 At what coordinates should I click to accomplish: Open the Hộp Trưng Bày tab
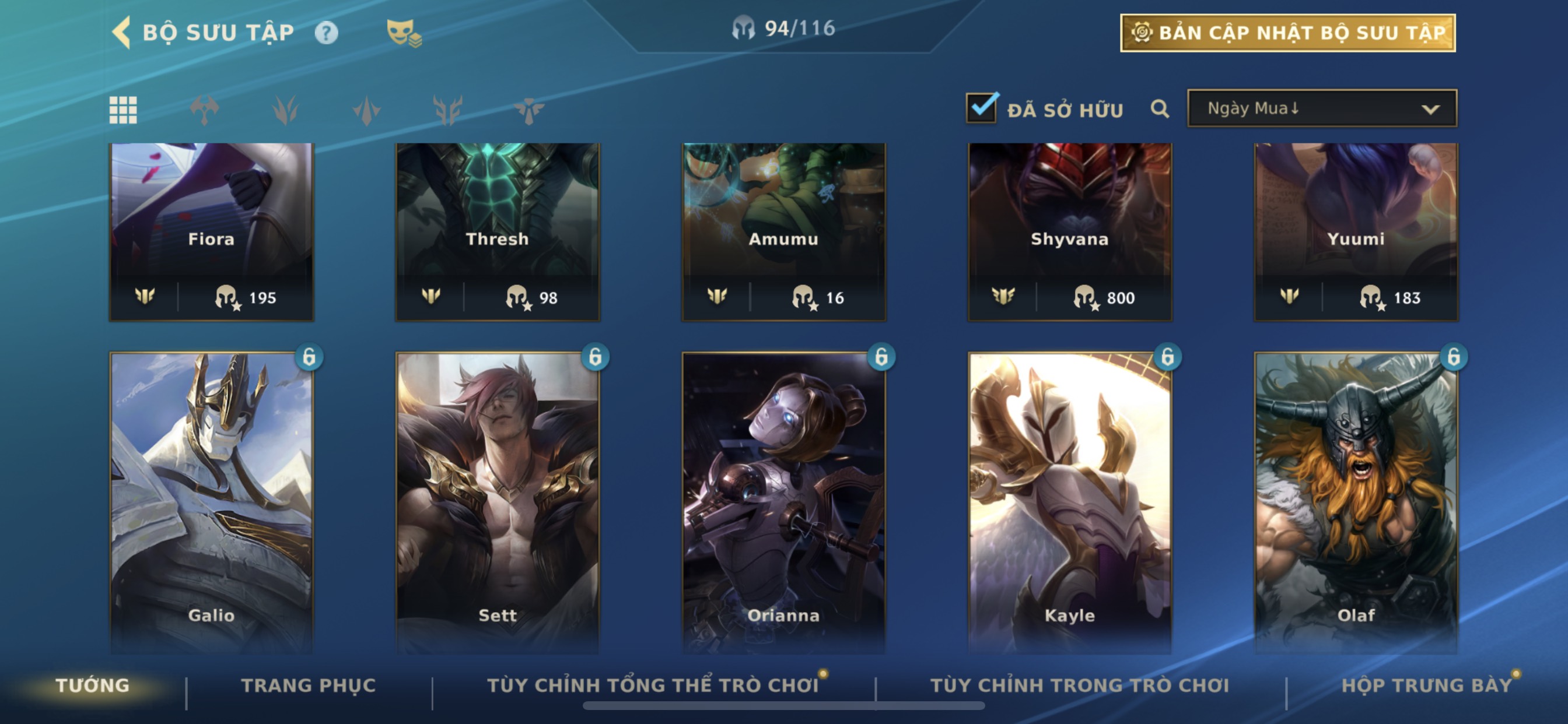(x=1427, y=685)
